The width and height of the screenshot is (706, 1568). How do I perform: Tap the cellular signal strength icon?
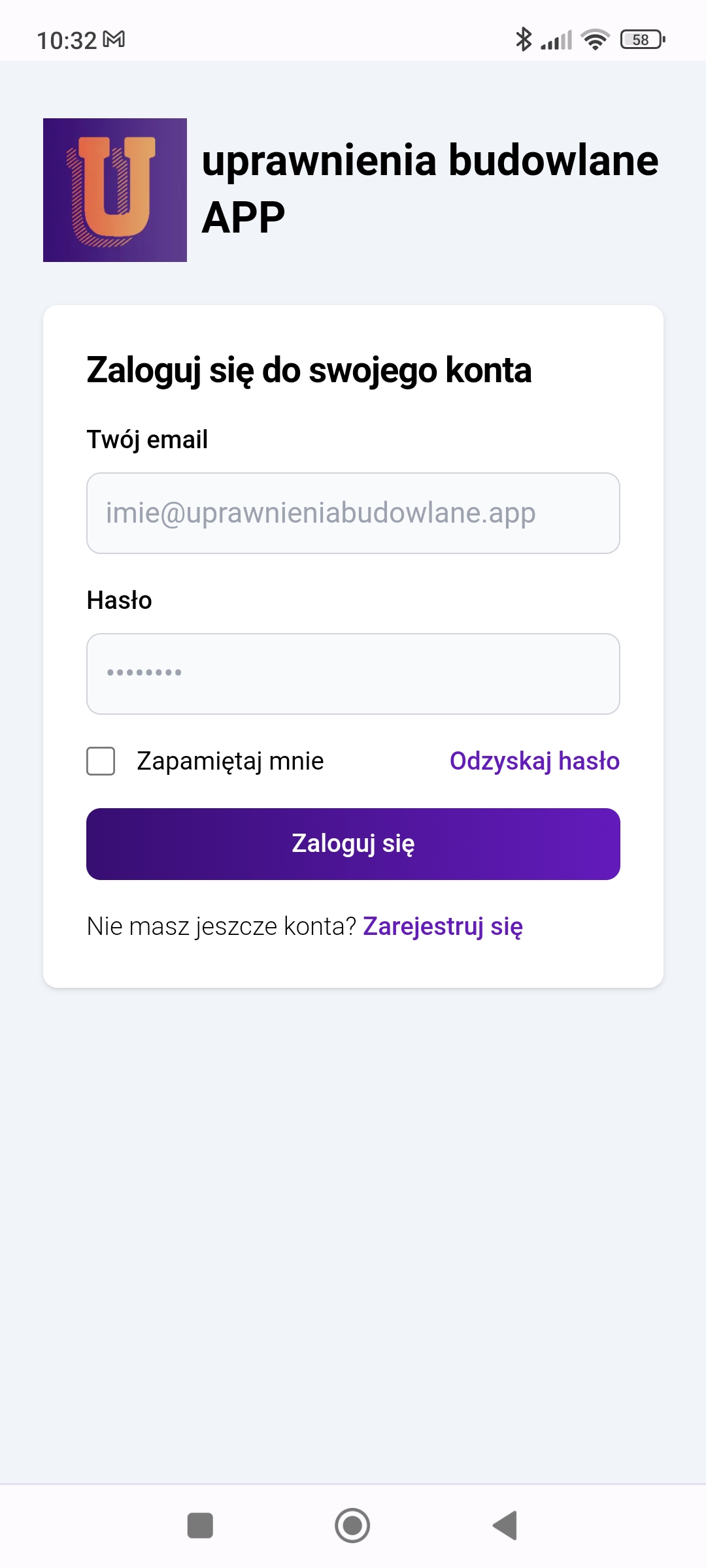(x=556, y=40)
